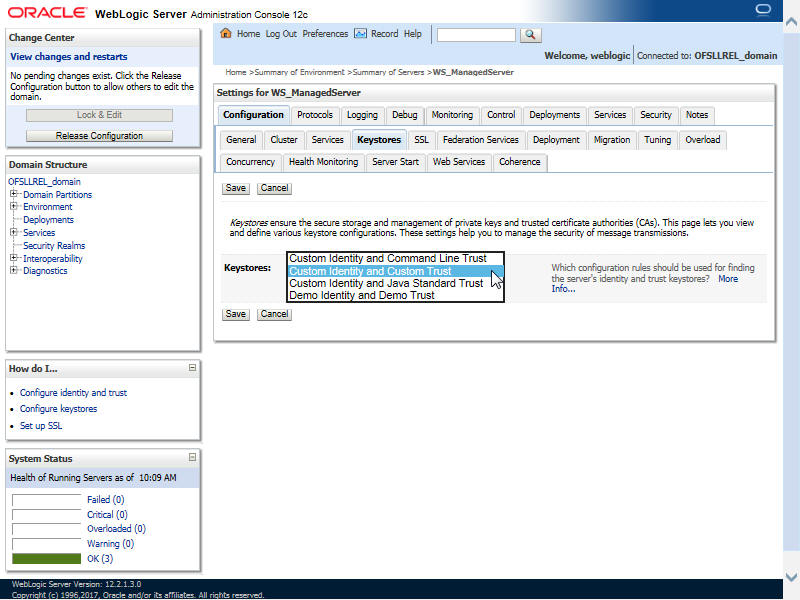Click the Failed (0) status link
The image size is (800, 600).
[x=106, y=499]
